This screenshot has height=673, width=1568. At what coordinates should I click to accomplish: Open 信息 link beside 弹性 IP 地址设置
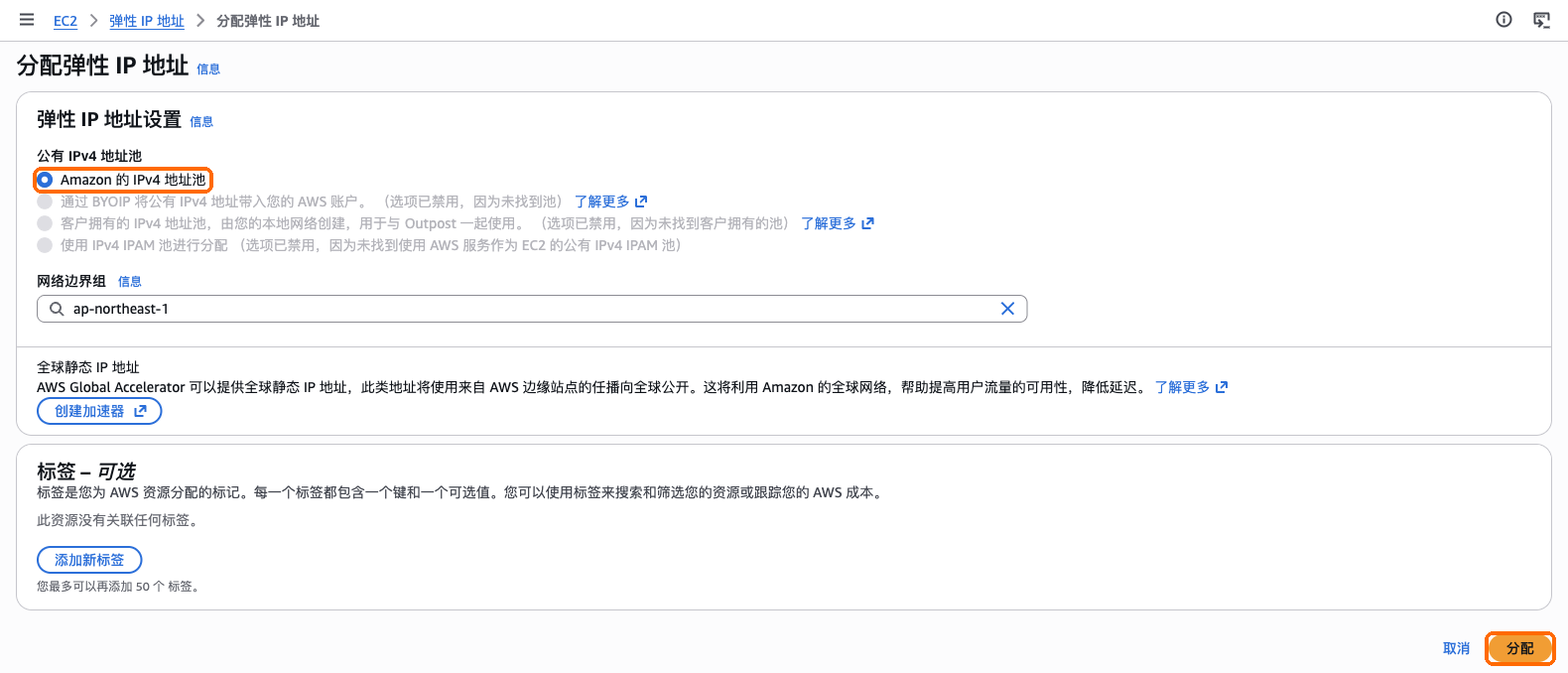point(201,121)
